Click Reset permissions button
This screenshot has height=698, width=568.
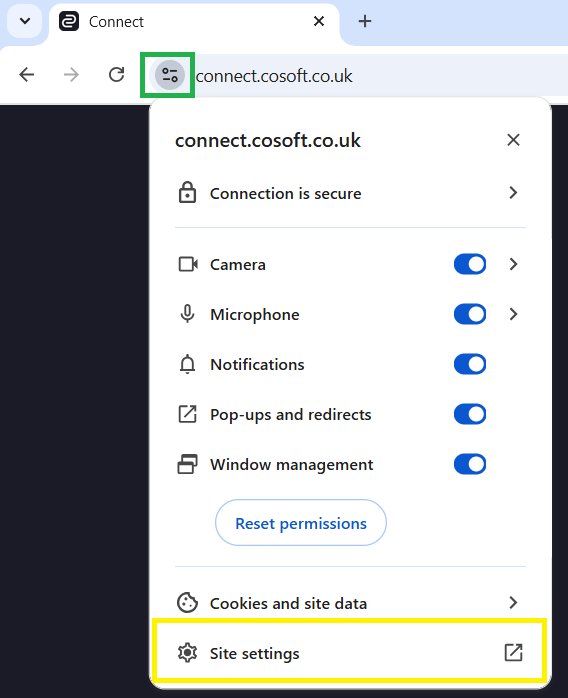tap(301, 523)
